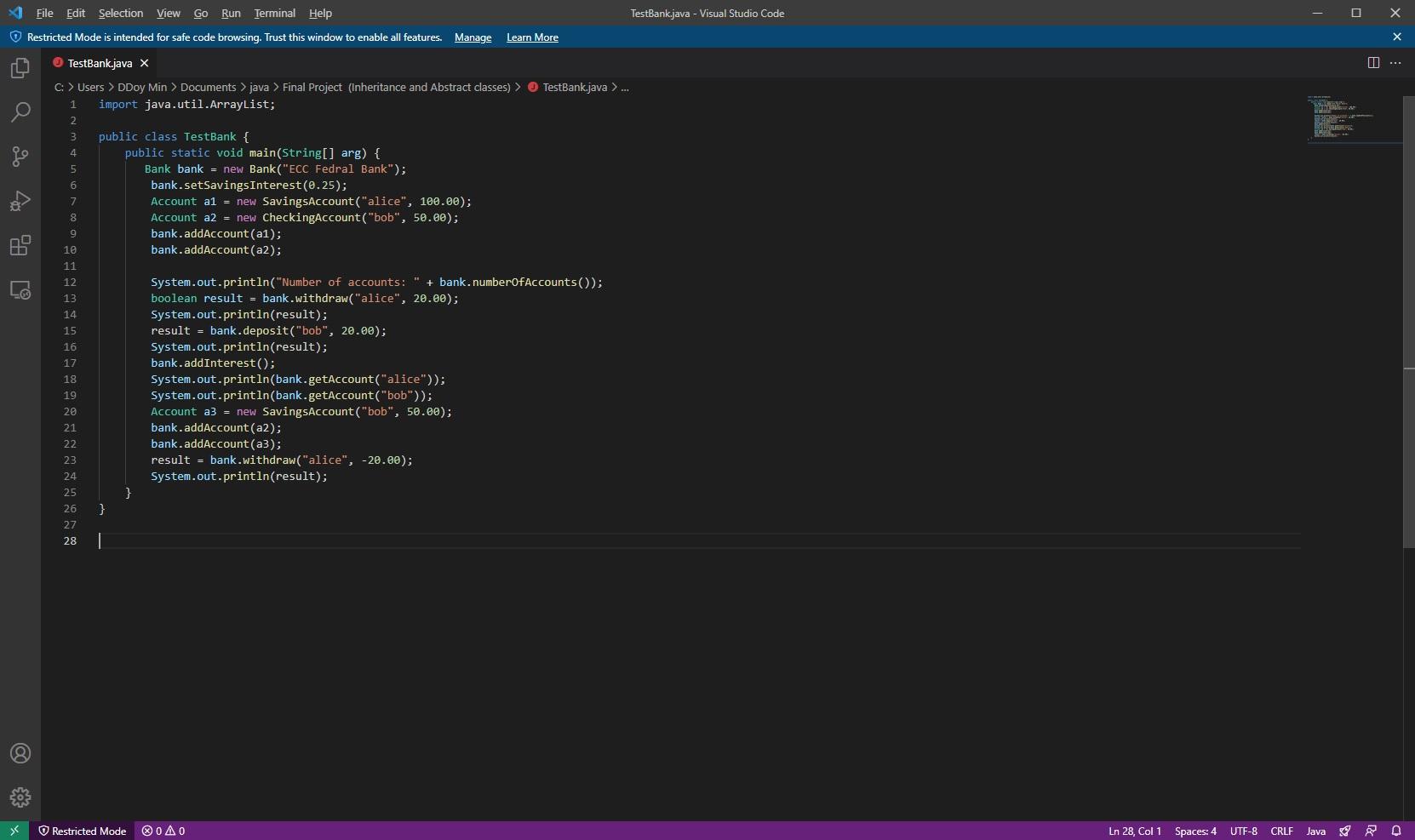Image resolution: width=1415 pixels, height=840 pixels.
Task: Open the Terminal menu
Action: click(274, 13)
